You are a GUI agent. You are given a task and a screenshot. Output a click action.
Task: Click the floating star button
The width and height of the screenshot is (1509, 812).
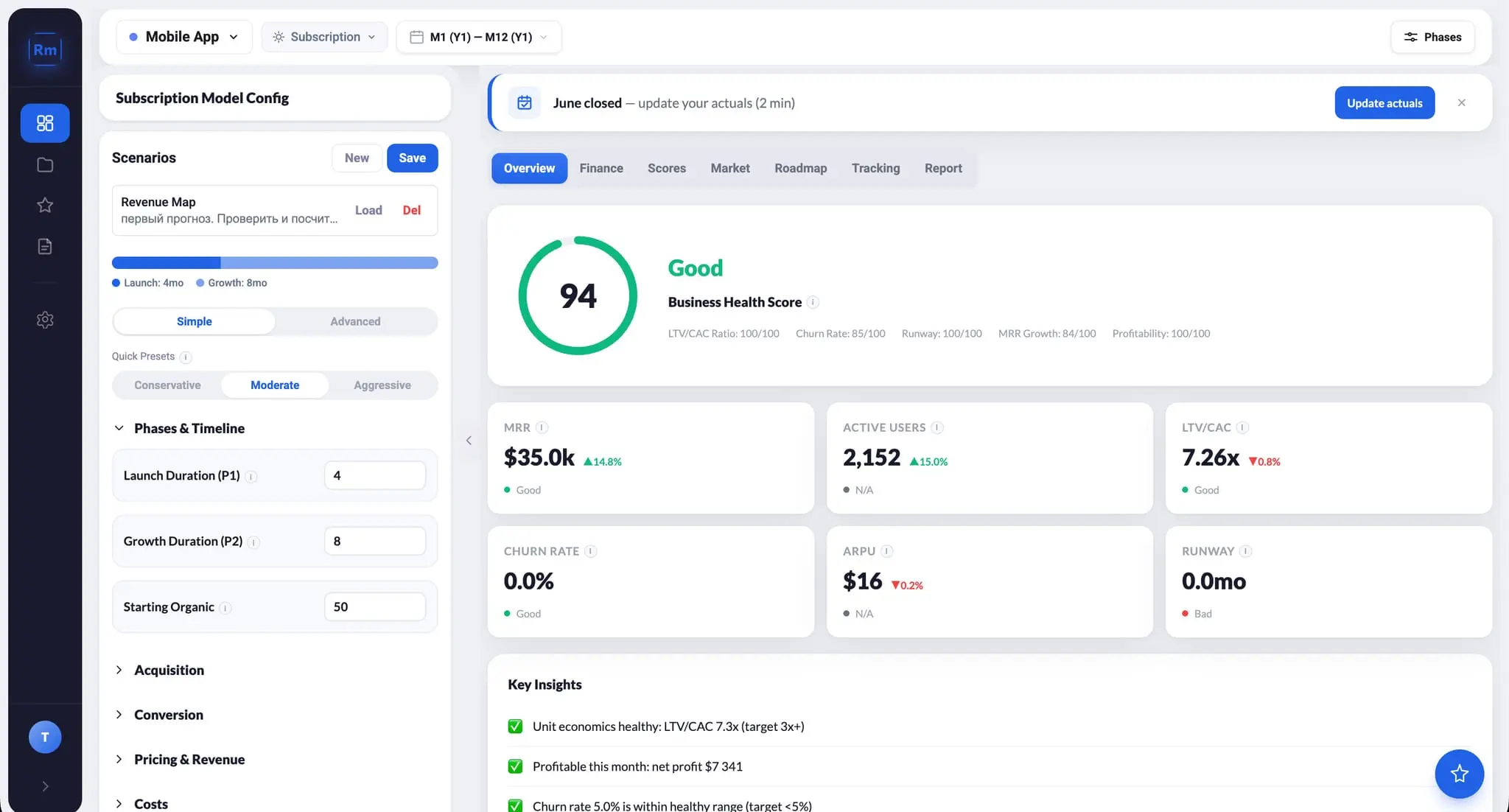pos(1459,774)
